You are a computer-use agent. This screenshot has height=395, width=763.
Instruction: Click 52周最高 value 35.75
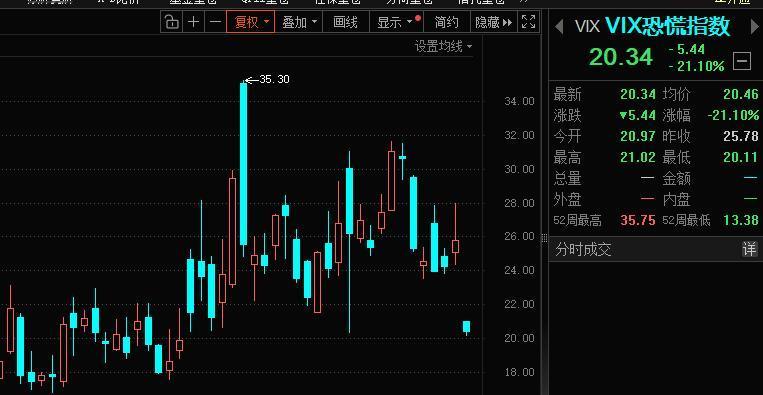638,220
